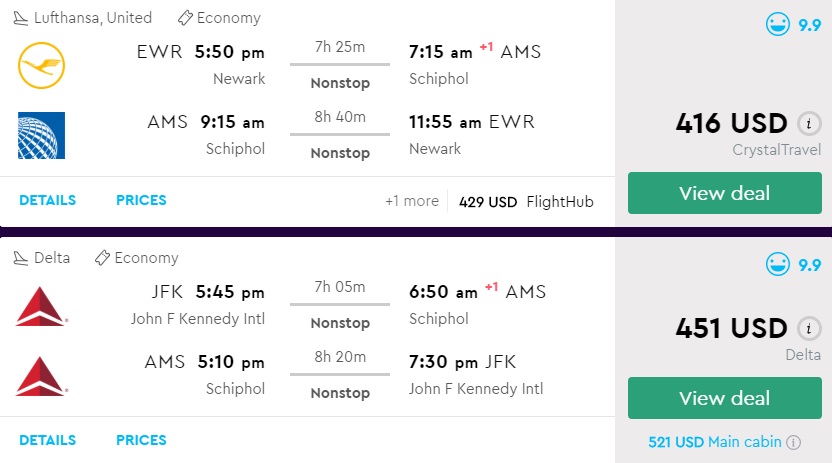832x463 pixels.
Task: Click info icon next to 416 USD
Action: coord(809,124)
